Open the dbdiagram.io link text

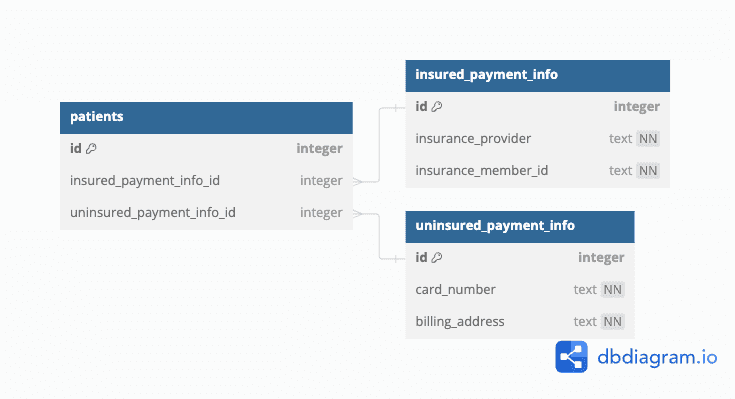click(657, 358)
